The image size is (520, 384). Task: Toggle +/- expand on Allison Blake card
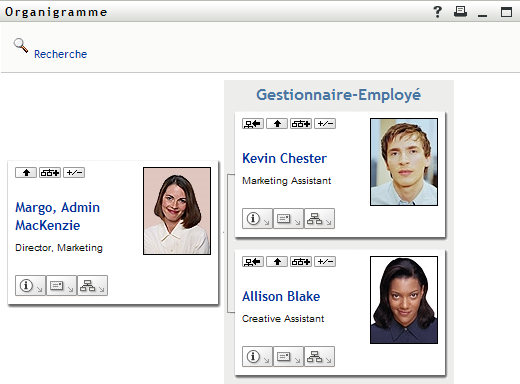[x=325, y=262]
